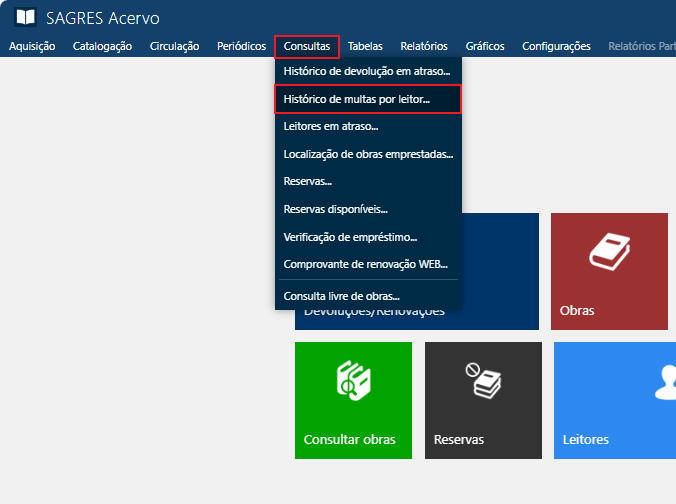This screenshot has width=676, height=504.
Task: Expand the Tabelas menu
Action: point(365,46)
